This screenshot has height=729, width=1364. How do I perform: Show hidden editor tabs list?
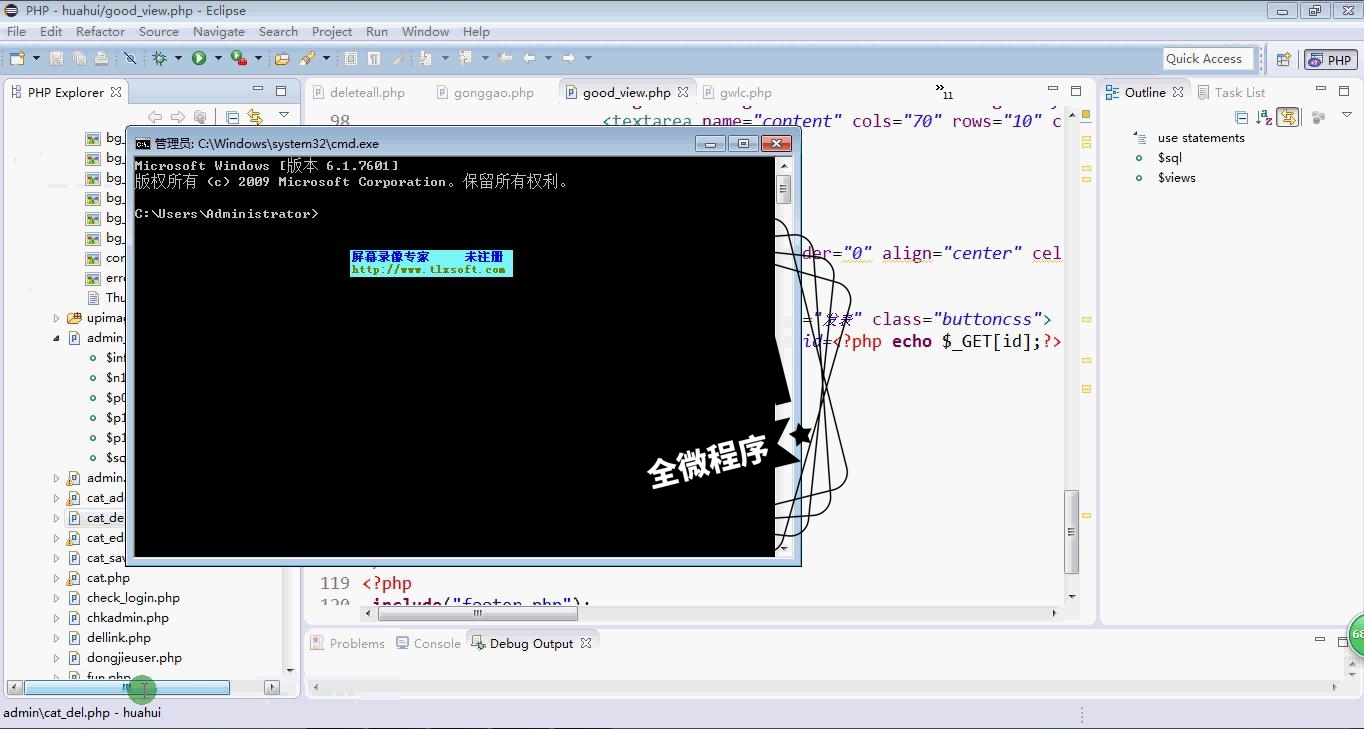(x=944, y=92)
